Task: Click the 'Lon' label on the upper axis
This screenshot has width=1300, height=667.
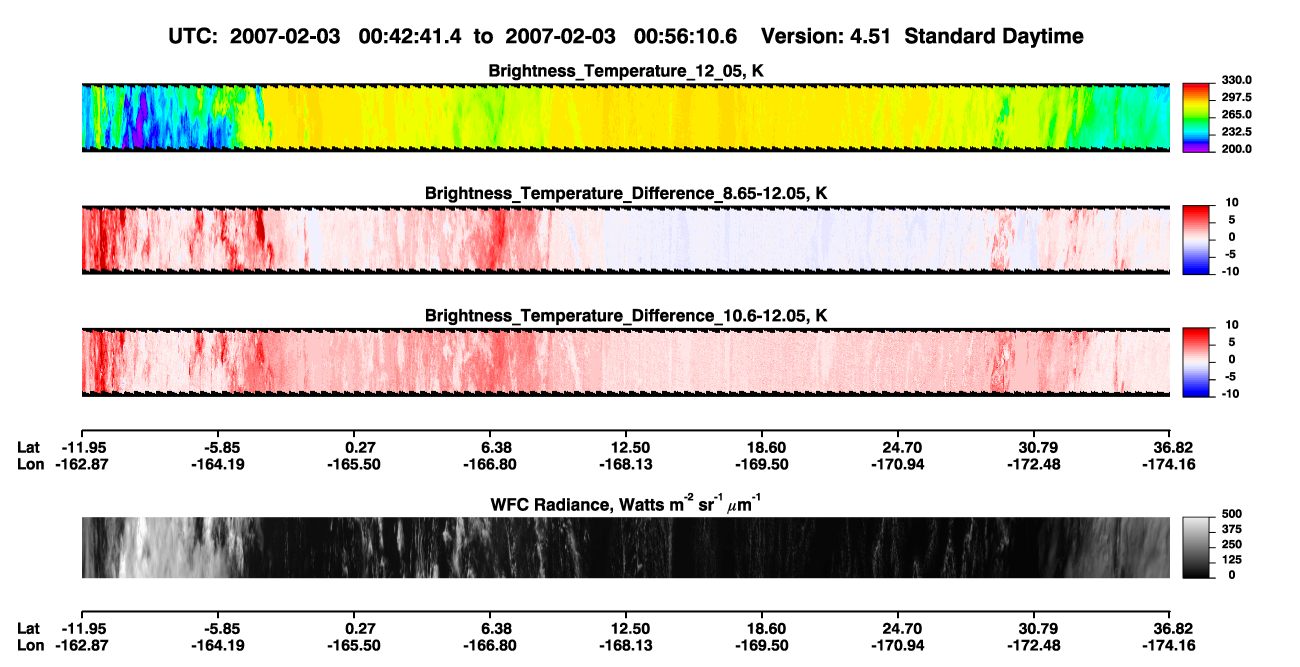Action: point(30,464)
